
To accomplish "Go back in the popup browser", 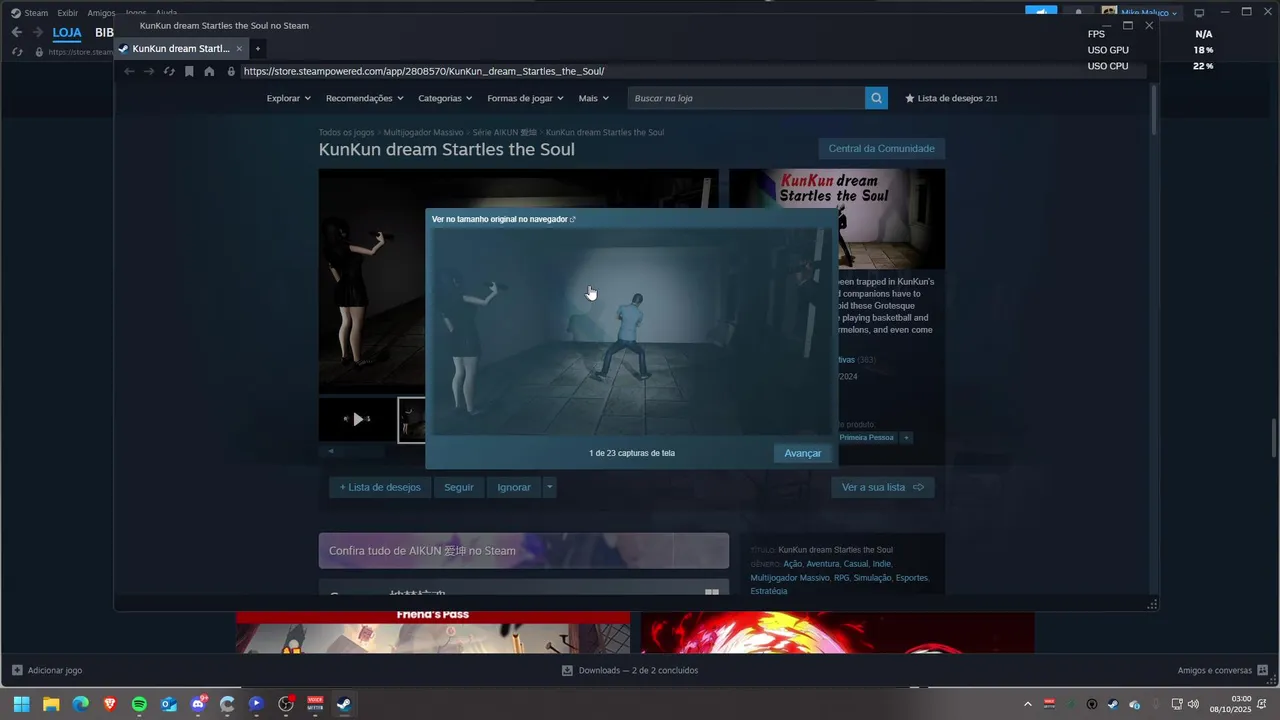I will click(x=129, y=71).
